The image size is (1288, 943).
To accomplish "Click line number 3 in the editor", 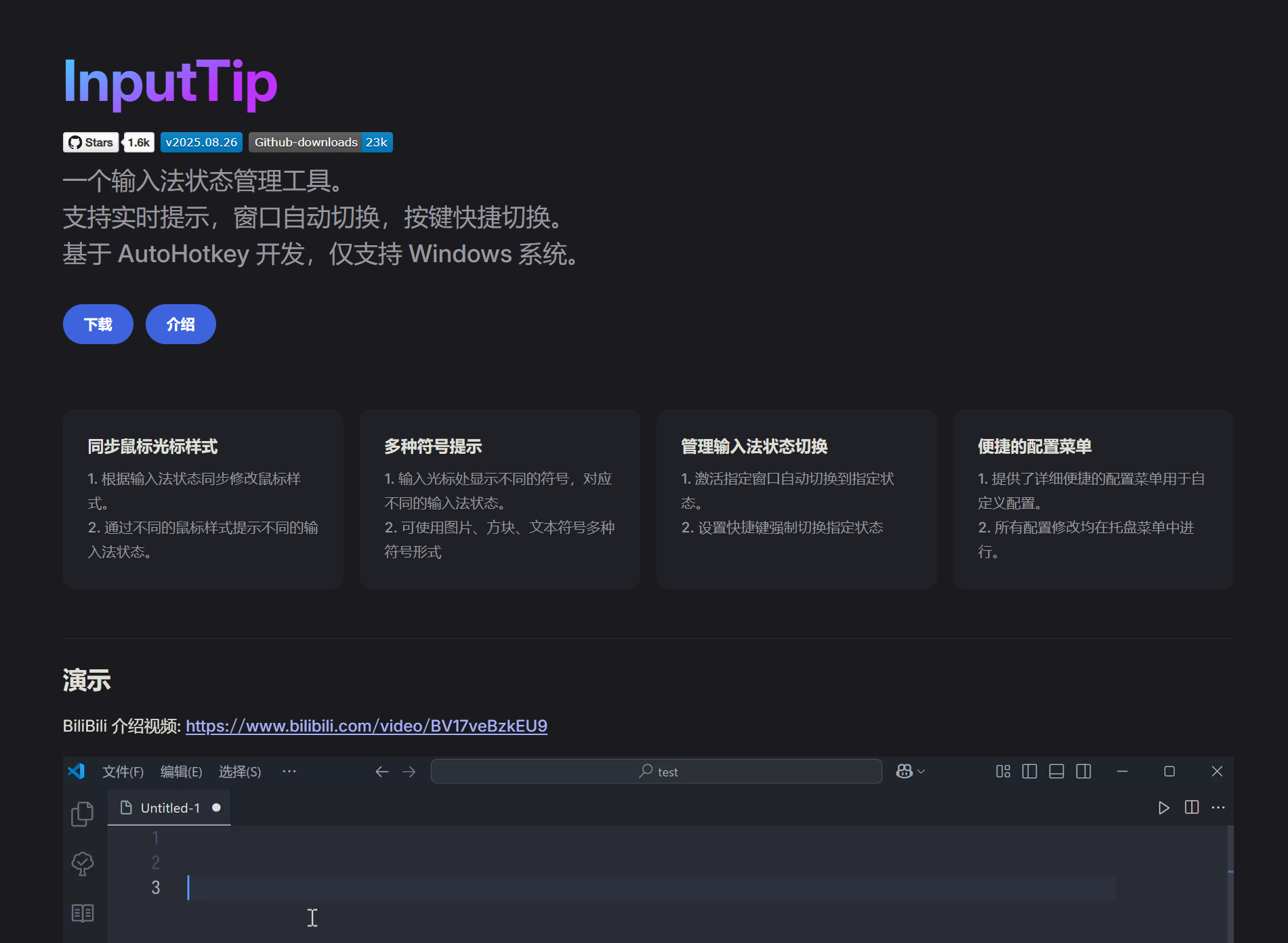I will tap(156, 887).
